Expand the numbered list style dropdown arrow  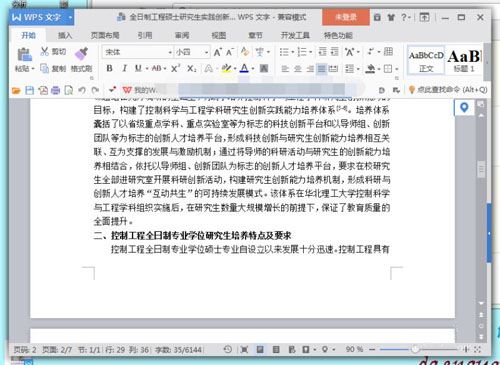tap(310, 52)
